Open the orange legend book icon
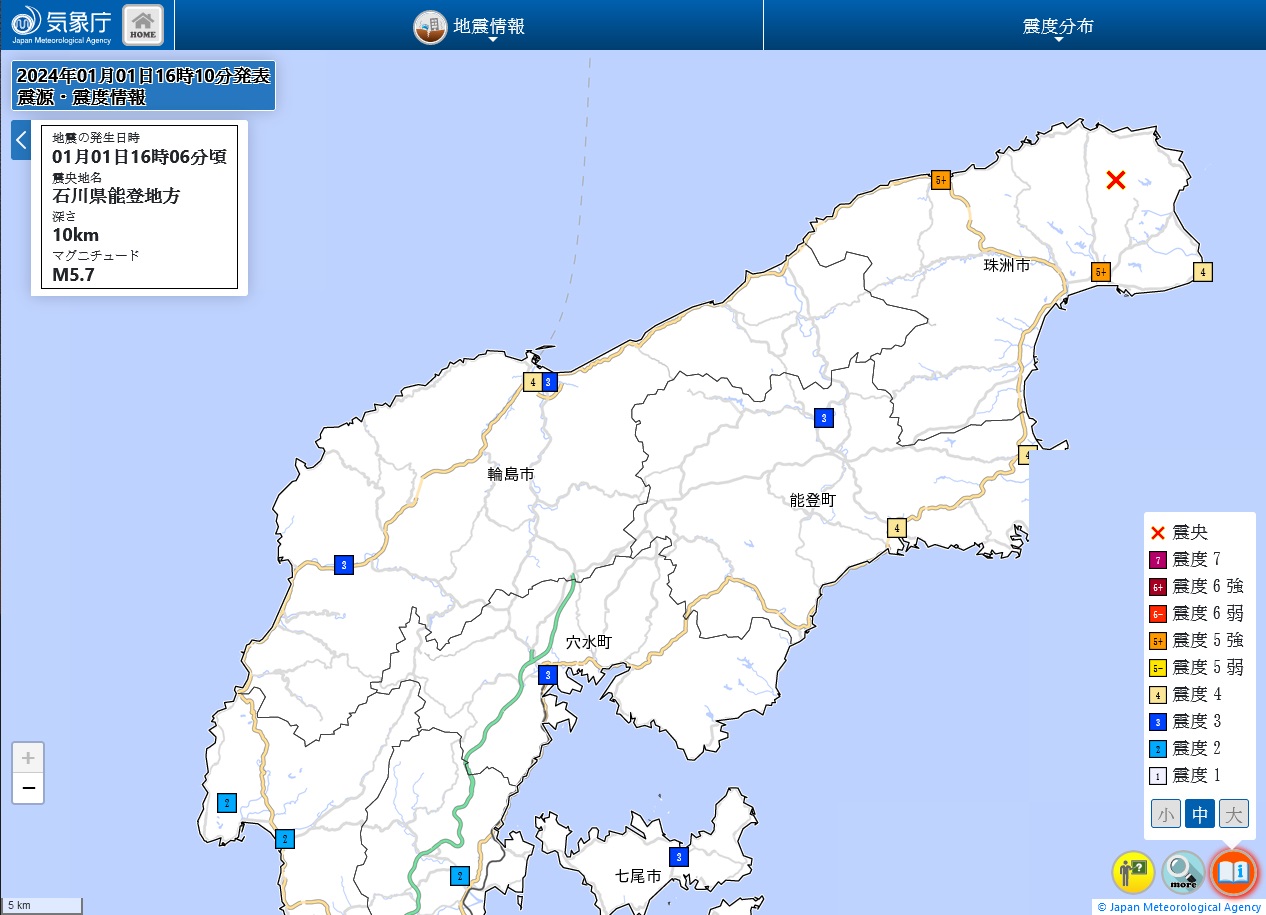The image size is (1266, 915). [x=1233, y=872]
